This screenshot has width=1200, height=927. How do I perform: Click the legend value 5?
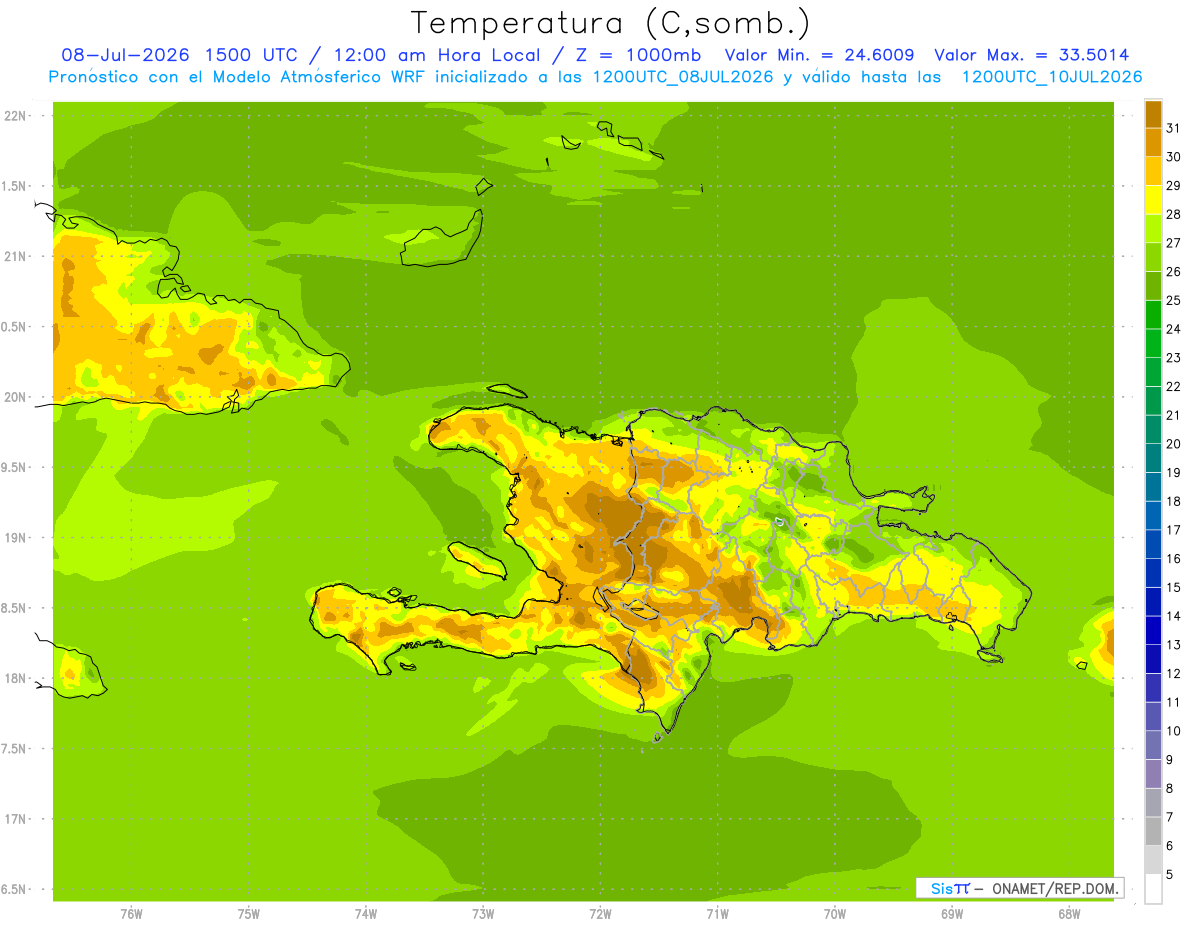[x=1170, y=875]
